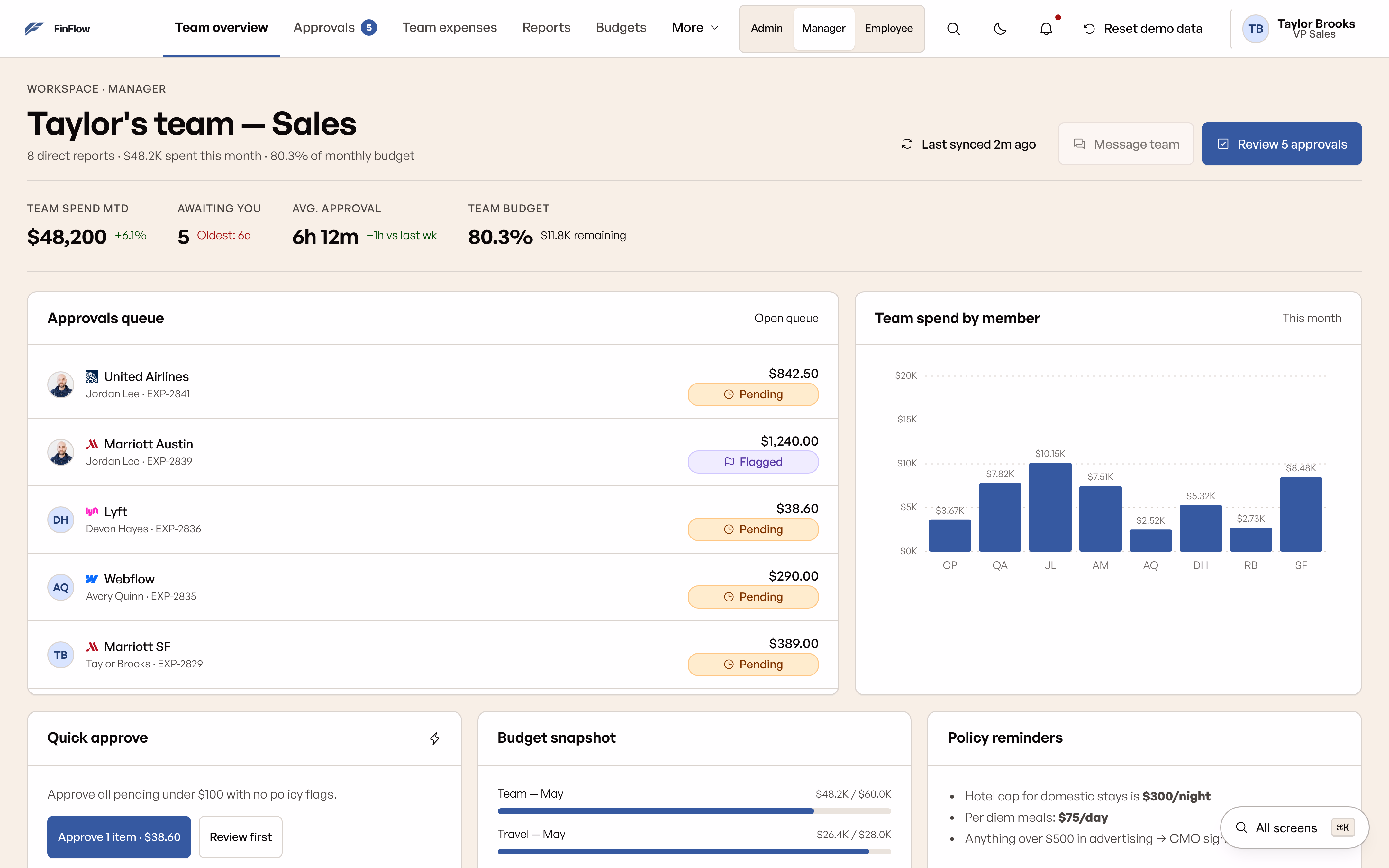Open the search magnifier icon in header
Image resolution: width=1389 pixels, height=868 pixels.
click(x=953, y=29)
